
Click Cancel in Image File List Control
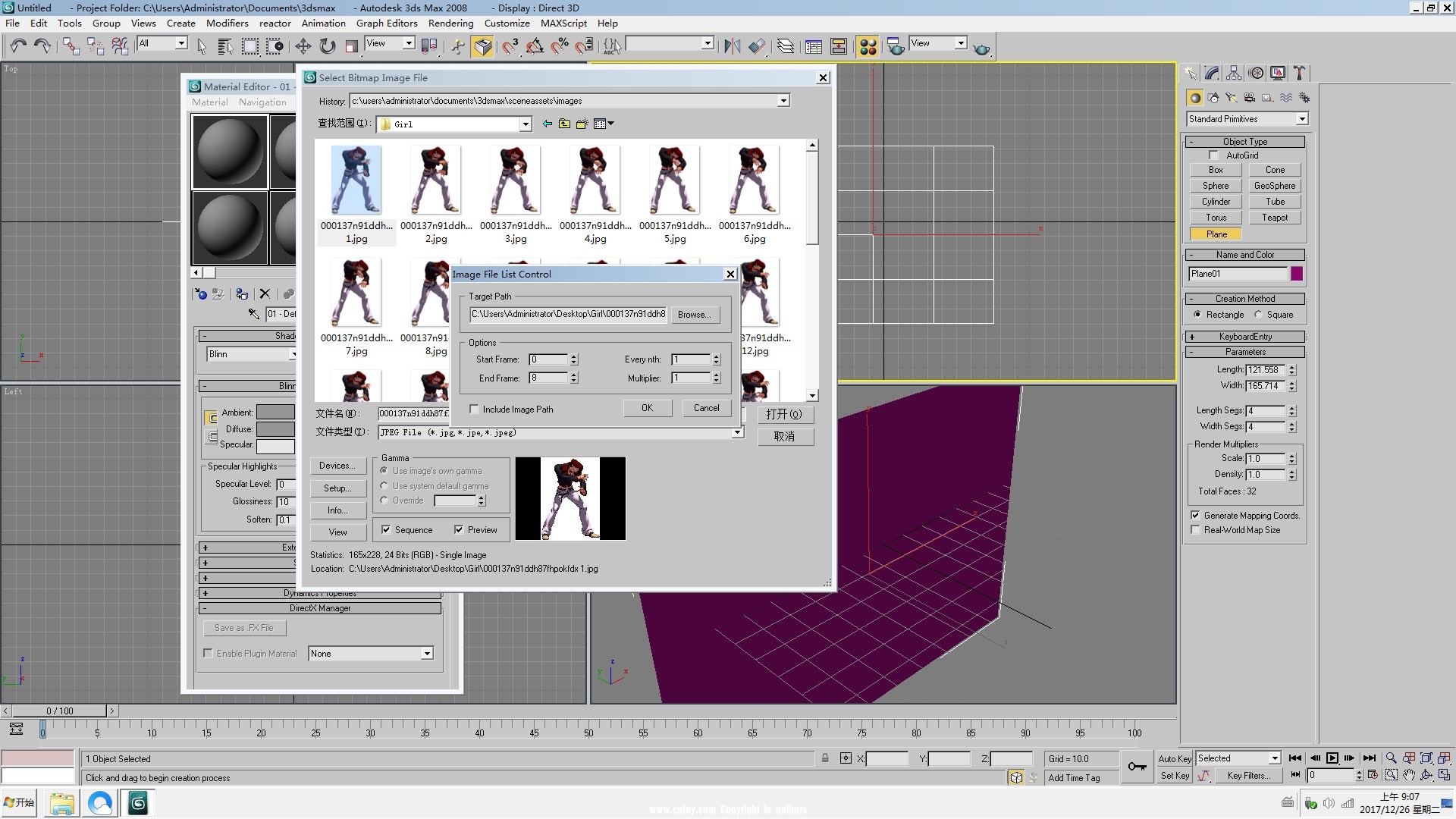[706, 407]
